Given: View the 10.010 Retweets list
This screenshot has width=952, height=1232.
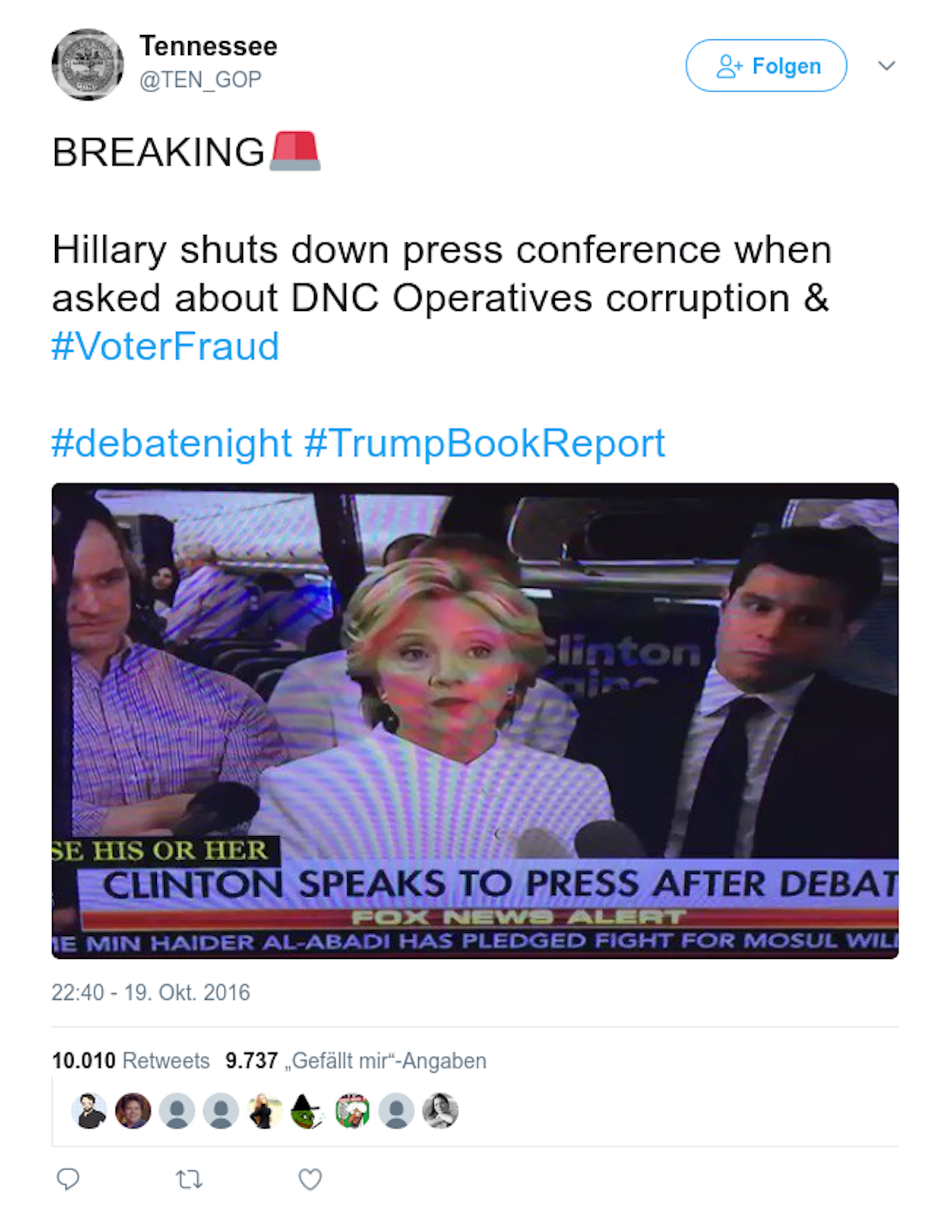Looking at the screenshot, I should tap(131, 1060).
